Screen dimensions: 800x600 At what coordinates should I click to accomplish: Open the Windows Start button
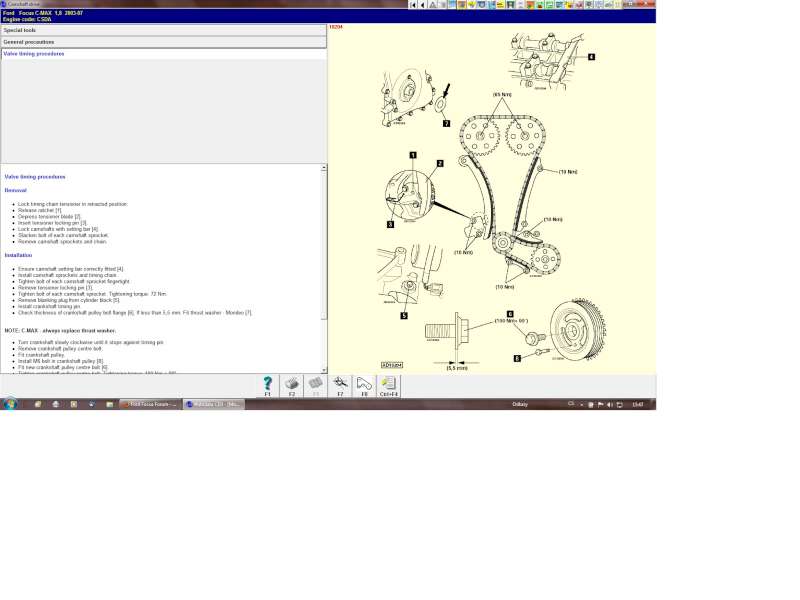[x=10, y=404]
